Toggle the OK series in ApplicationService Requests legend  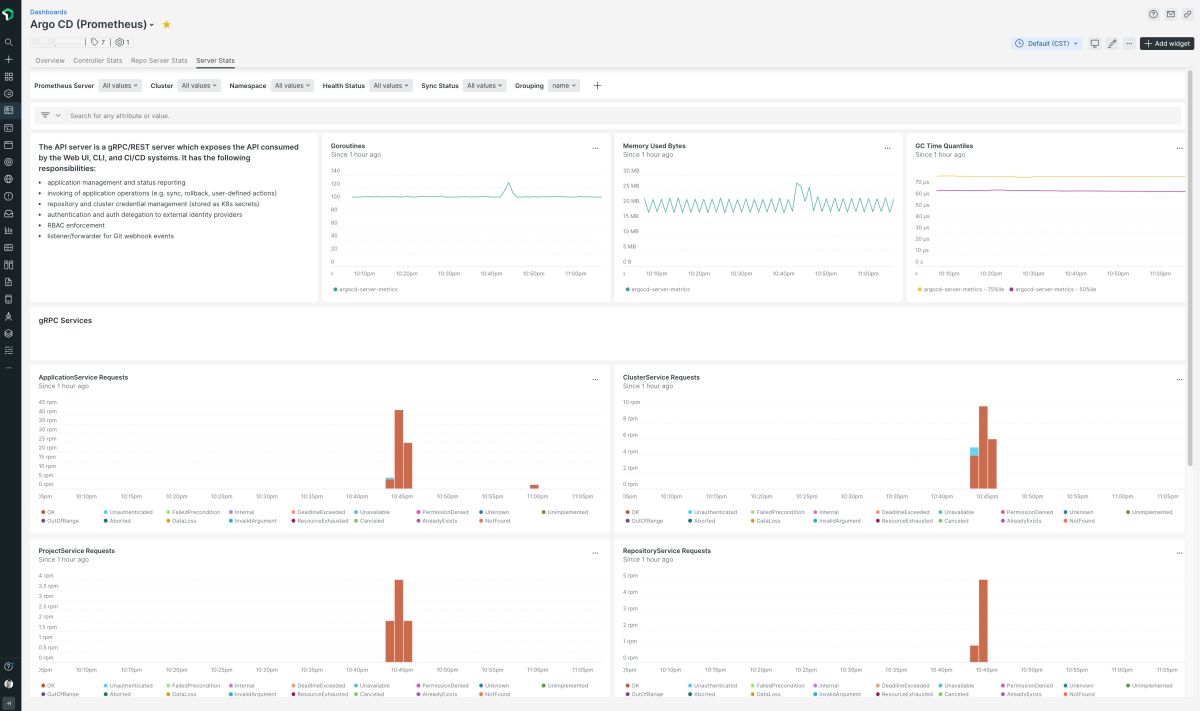click(x=49, y=512)
